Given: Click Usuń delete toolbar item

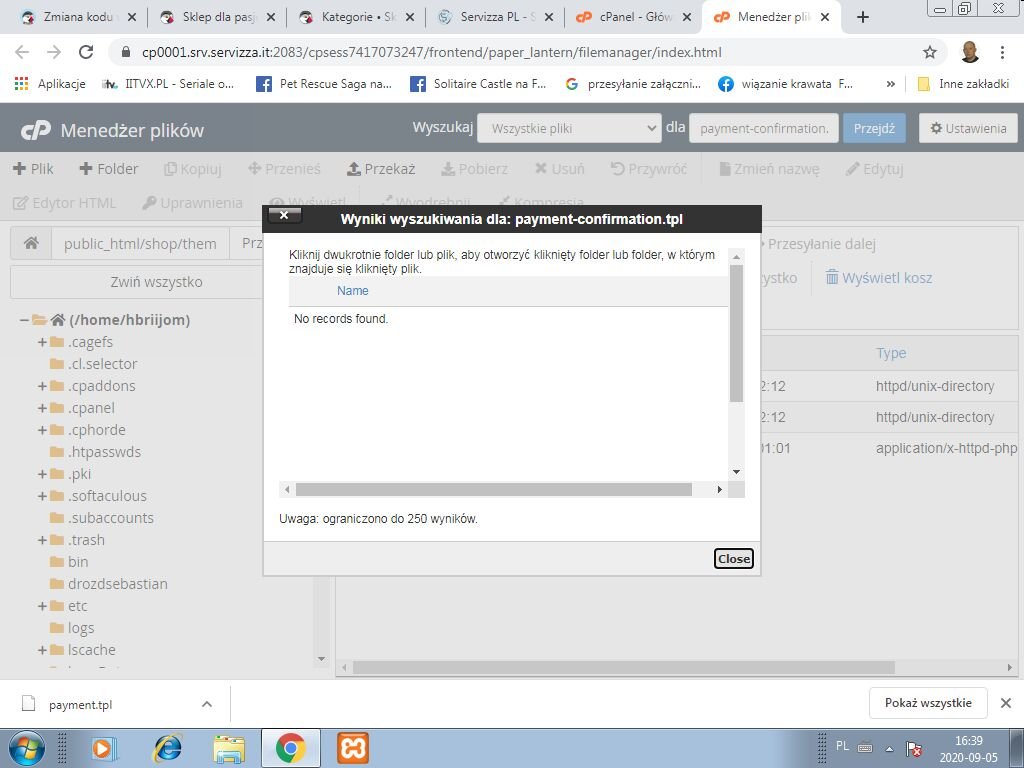Looking at the screenshot, I should [560, 168].
